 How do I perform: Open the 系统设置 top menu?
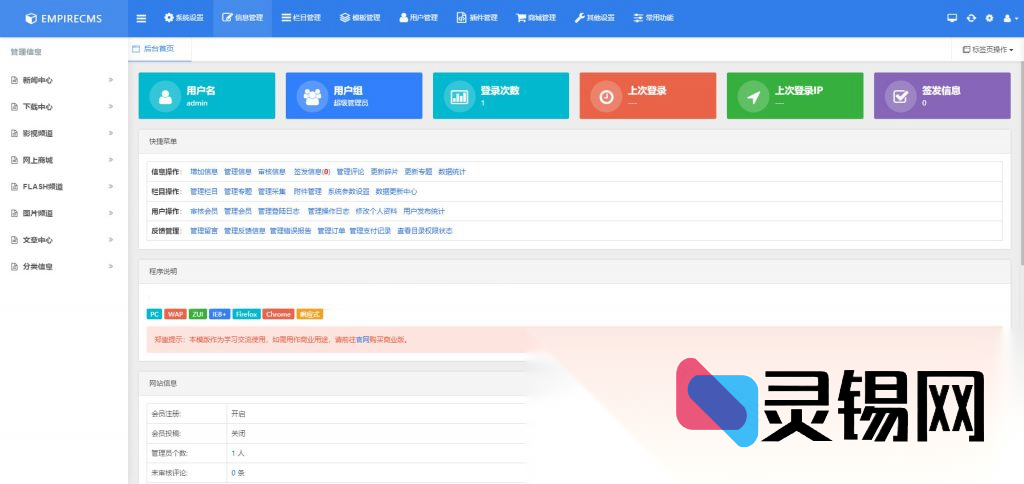183,18
